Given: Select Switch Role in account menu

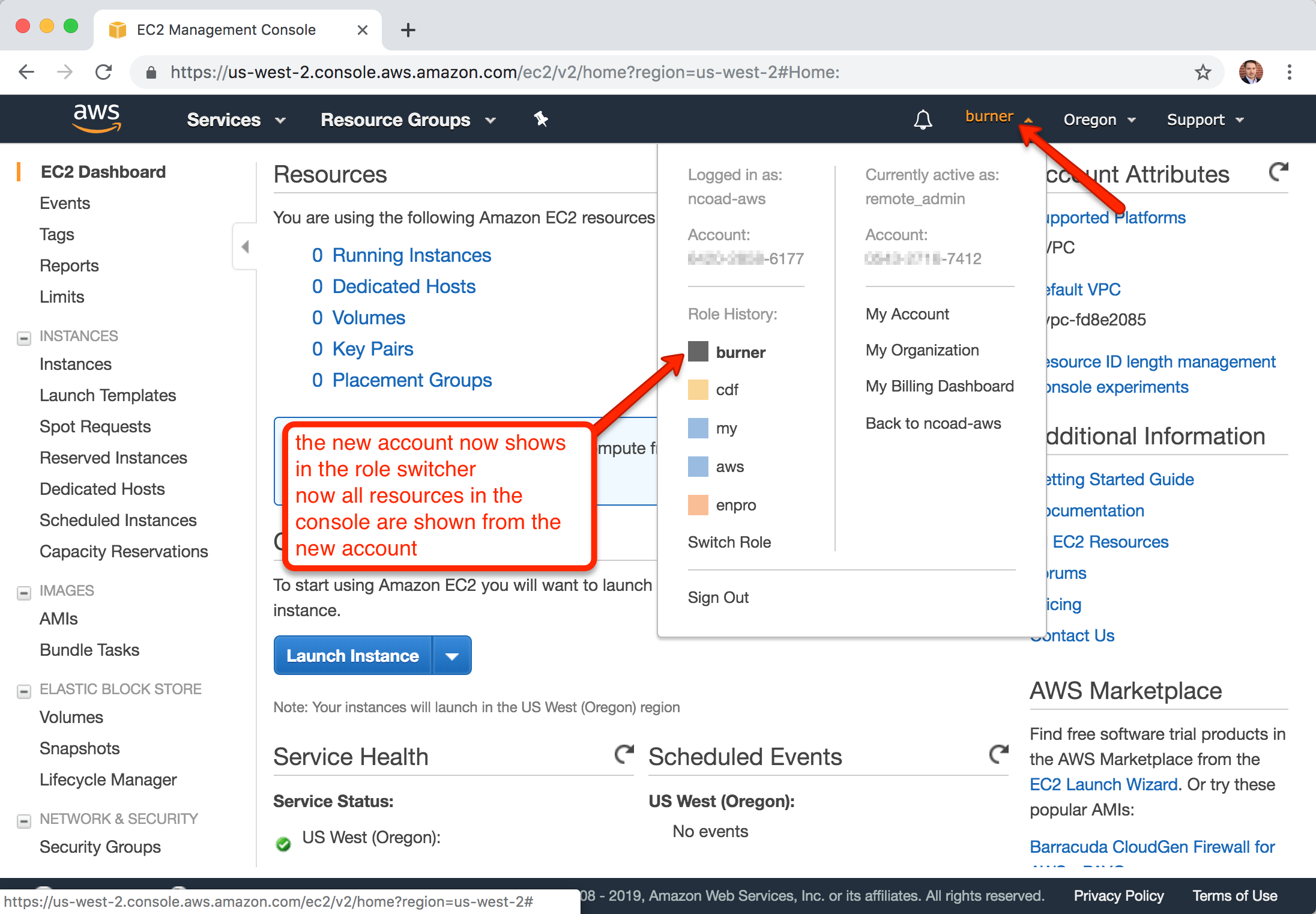Looking at the screenshot, I should point(729,542).
